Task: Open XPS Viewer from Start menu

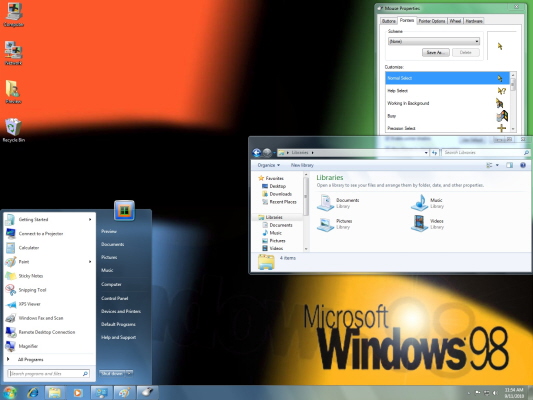Action: [x=49, y=304]
